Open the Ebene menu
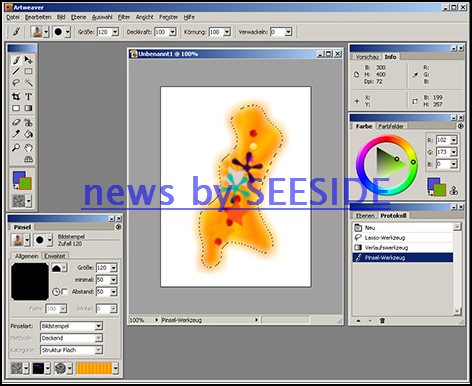The height and width of the screenshot is (386, 472). coord(78,17)
